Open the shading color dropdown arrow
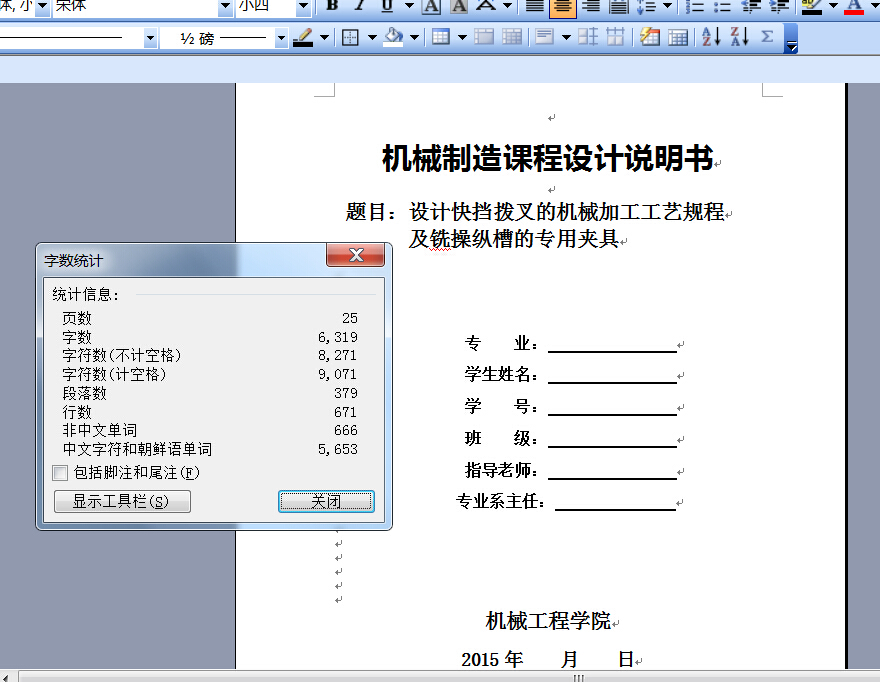Image resolution: width=880 pixels, height=682 pixels. [415, 38]
